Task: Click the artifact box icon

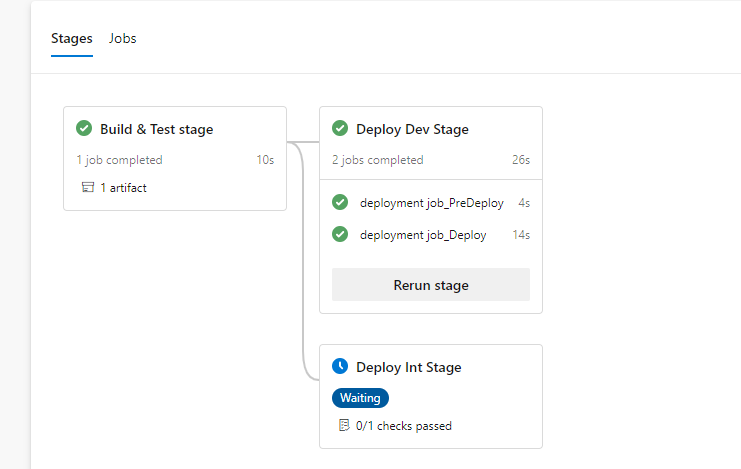Action: pos(87,187)
